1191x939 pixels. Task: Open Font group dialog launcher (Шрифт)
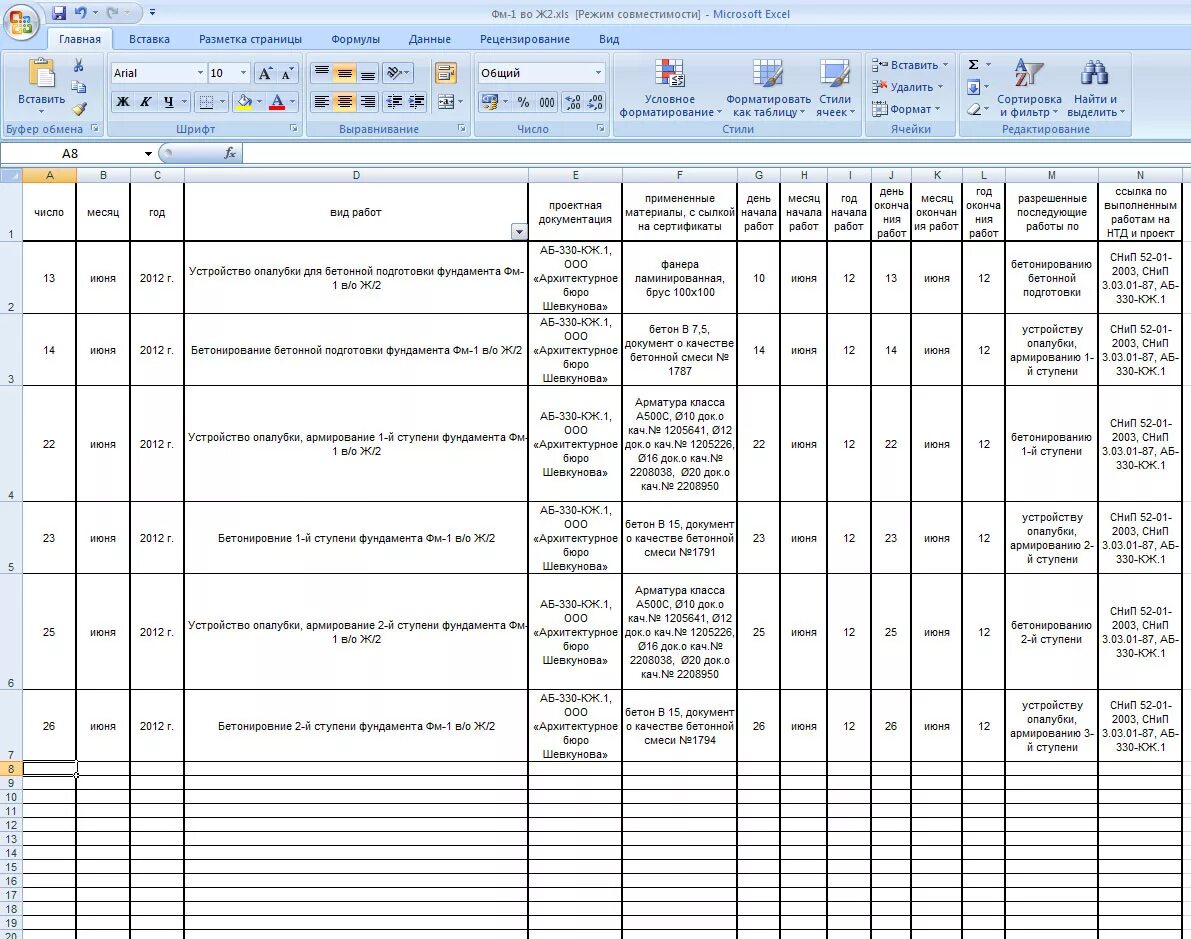click(294, 129)
